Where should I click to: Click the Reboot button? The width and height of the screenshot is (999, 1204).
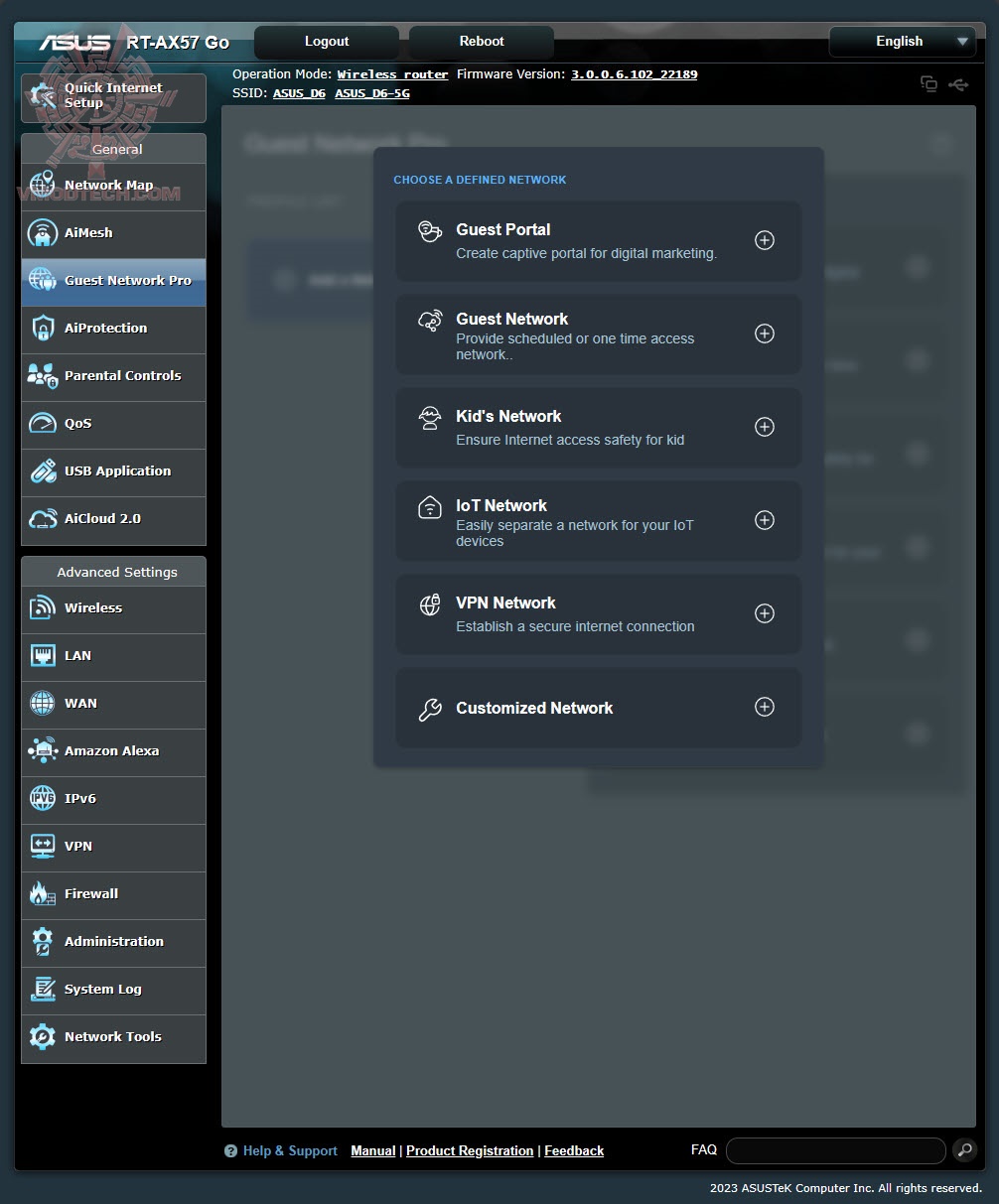click(x=482, y=42)
